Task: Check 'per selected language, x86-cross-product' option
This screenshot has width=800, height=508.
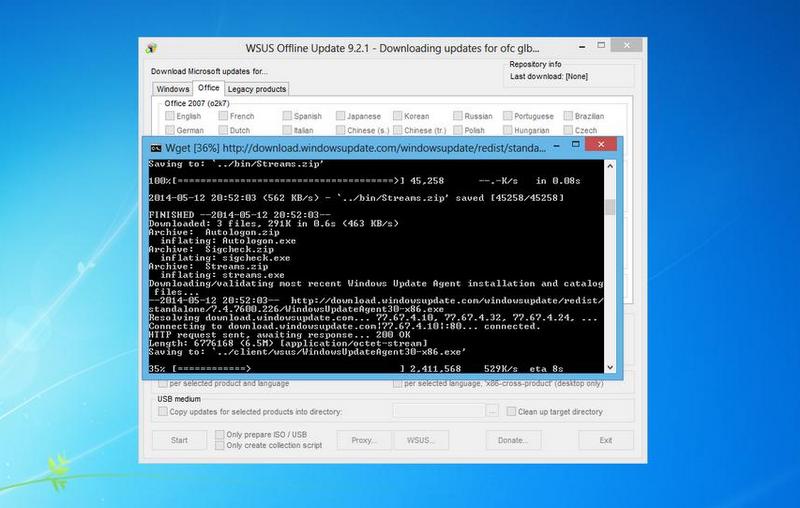Action: tap(397, 383)
